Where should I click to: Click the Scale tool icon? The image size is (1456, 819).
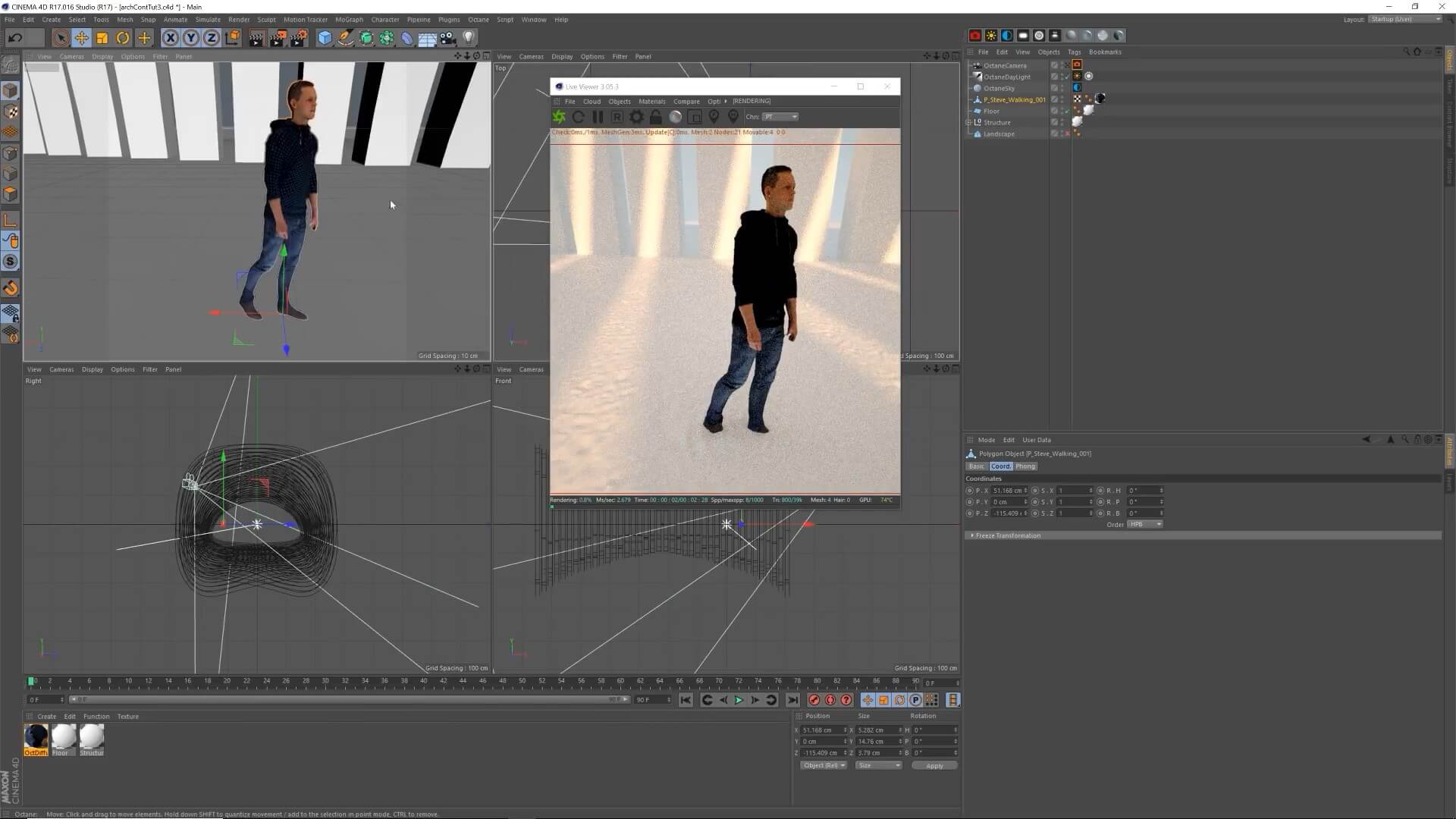tap(102, 38)
